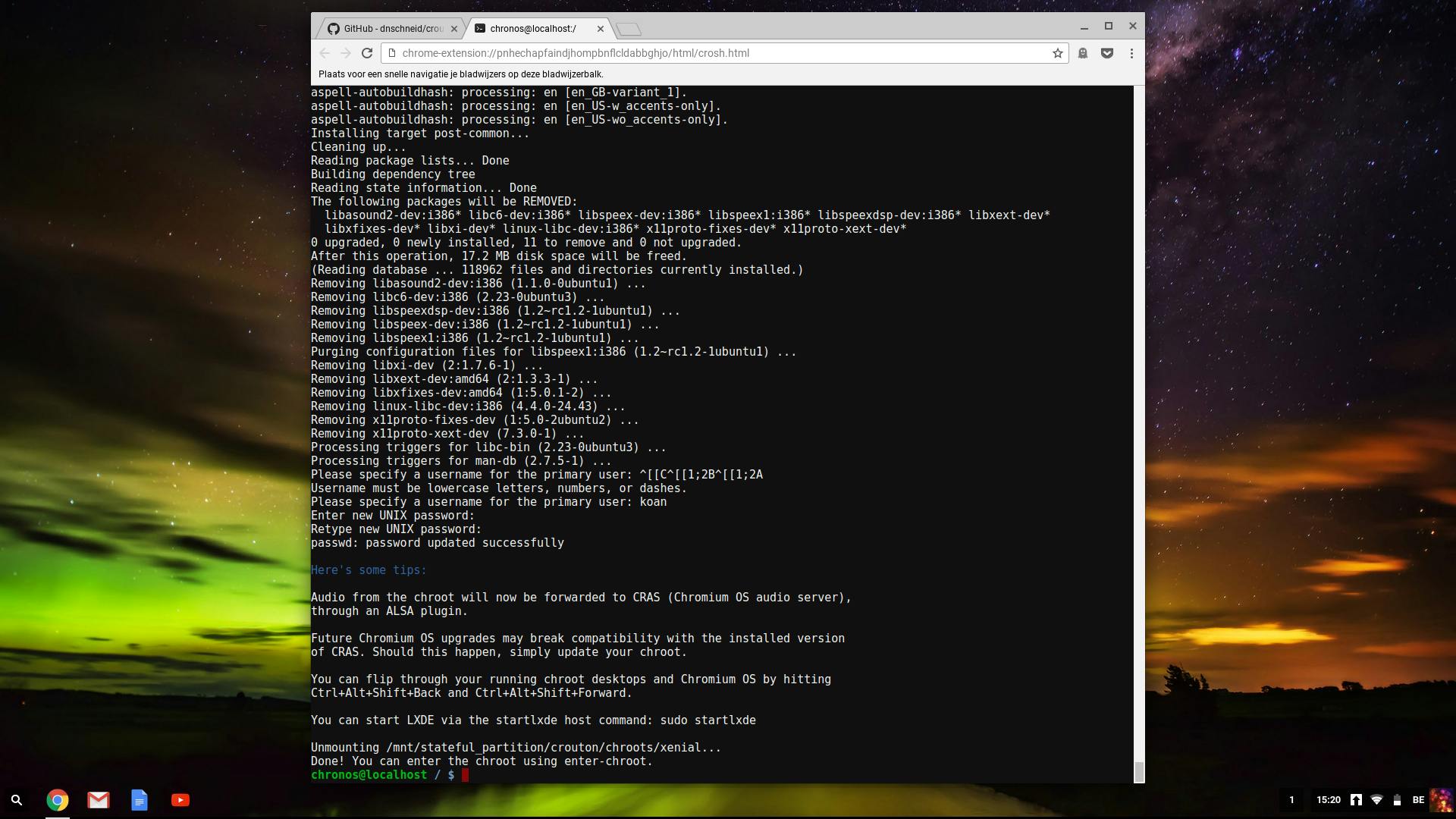Open a new tab

click(x=629, y=30)
